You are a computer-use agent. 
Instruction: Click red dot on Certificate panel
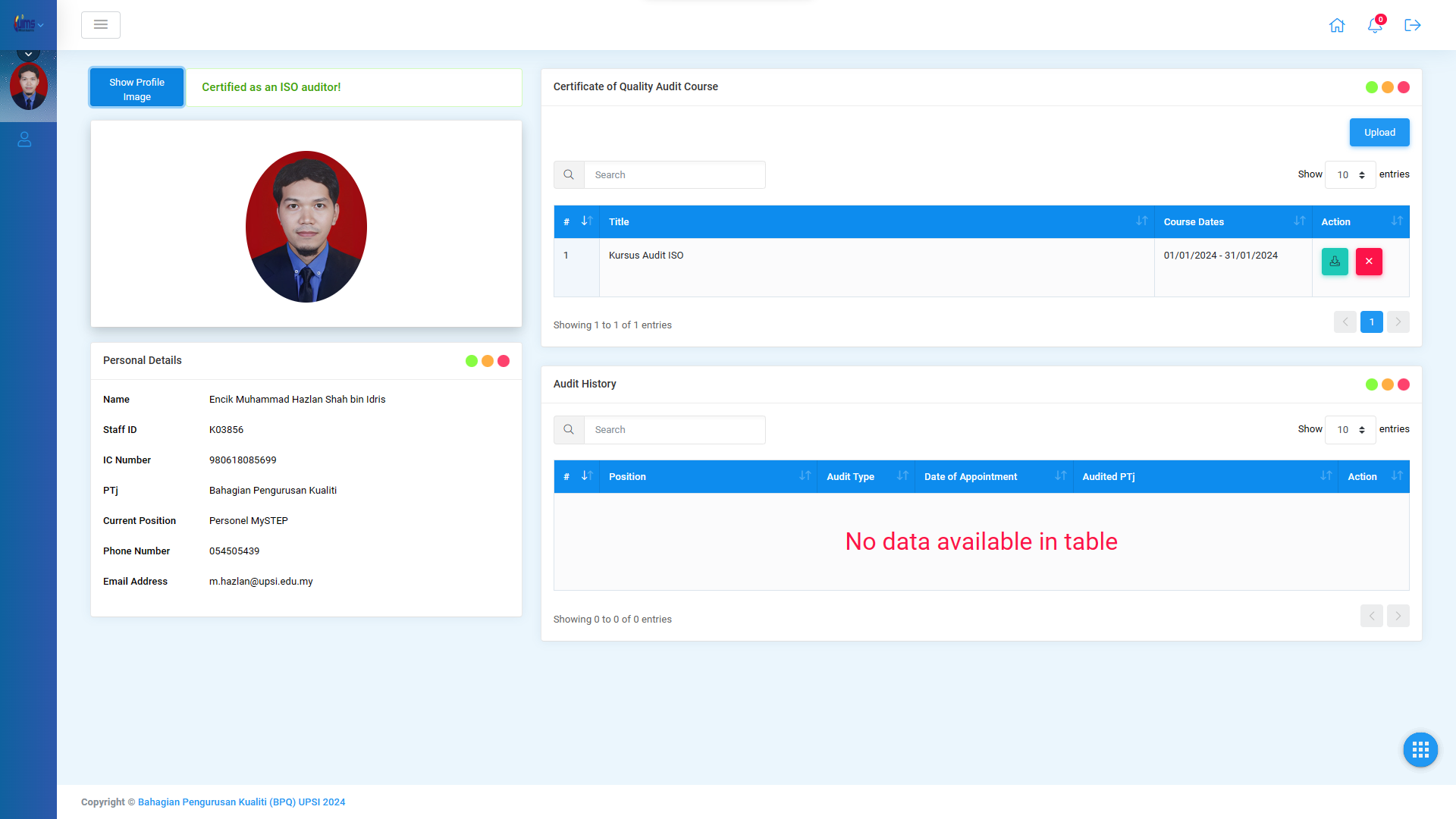coord(1404,87)
